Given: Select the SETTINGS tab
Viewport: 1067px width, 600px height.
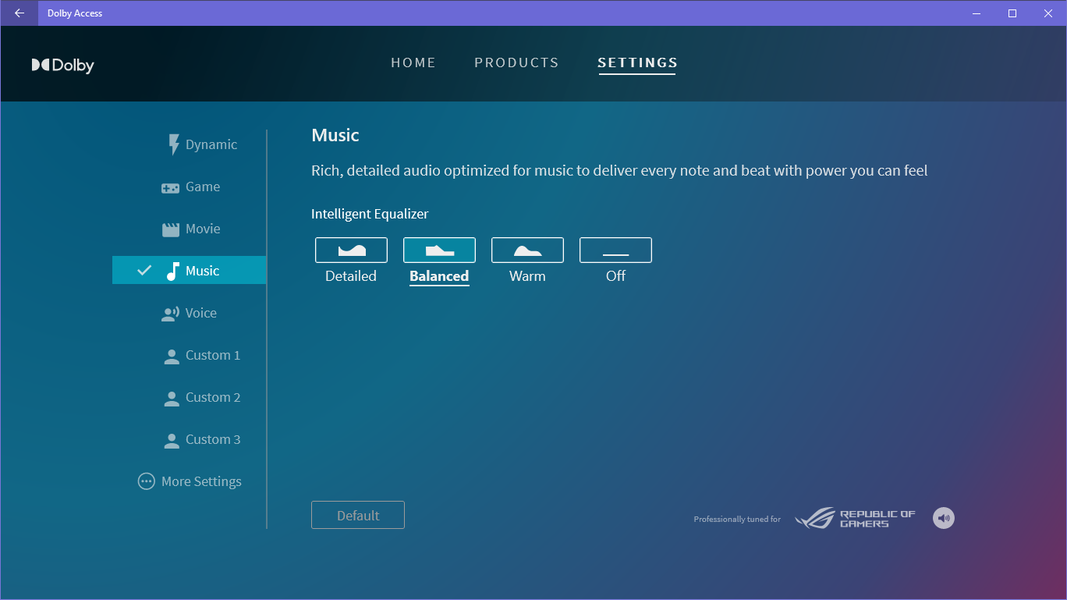Looking at the screenshot, I should [638, 63].
